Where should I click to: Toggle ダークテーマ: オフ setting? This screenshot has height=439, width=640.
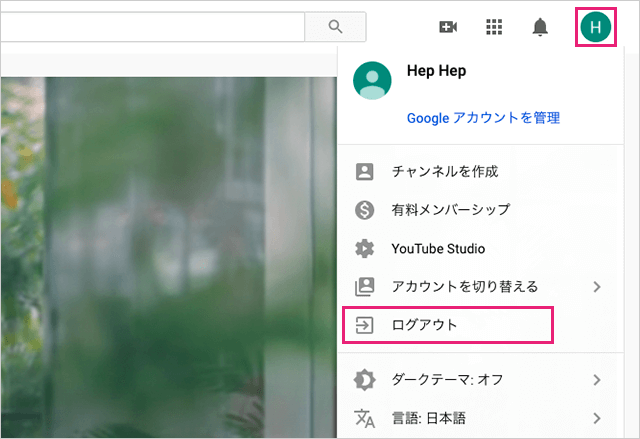(x=447, y=380)
